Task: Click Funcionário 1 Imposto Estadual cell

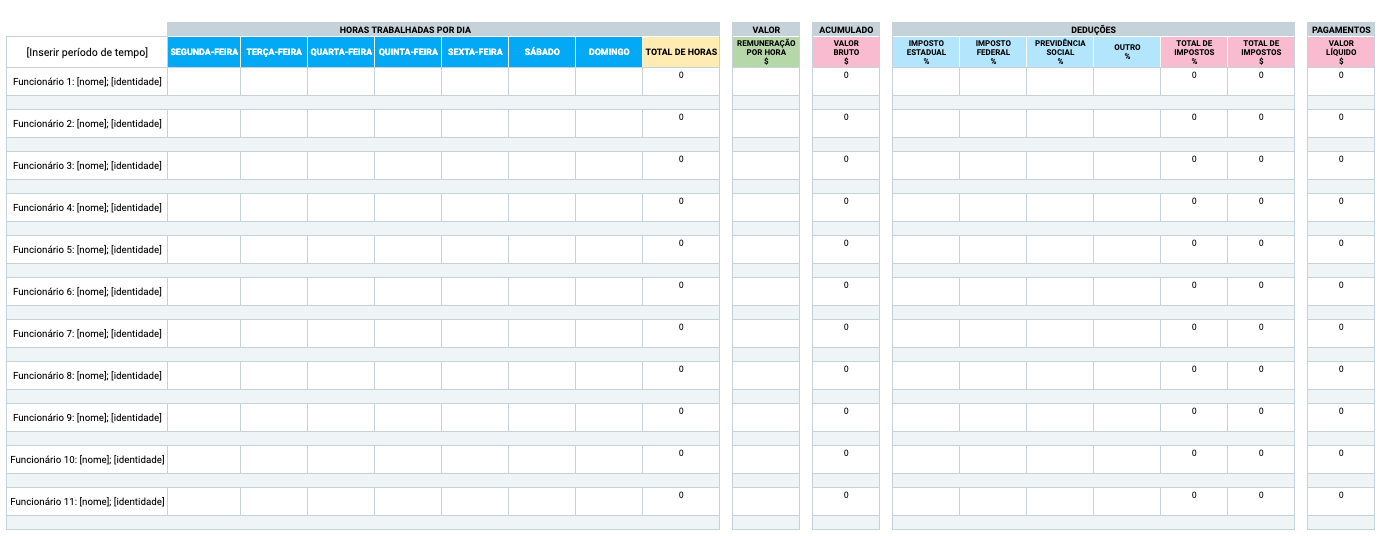Action: [926, 82]
